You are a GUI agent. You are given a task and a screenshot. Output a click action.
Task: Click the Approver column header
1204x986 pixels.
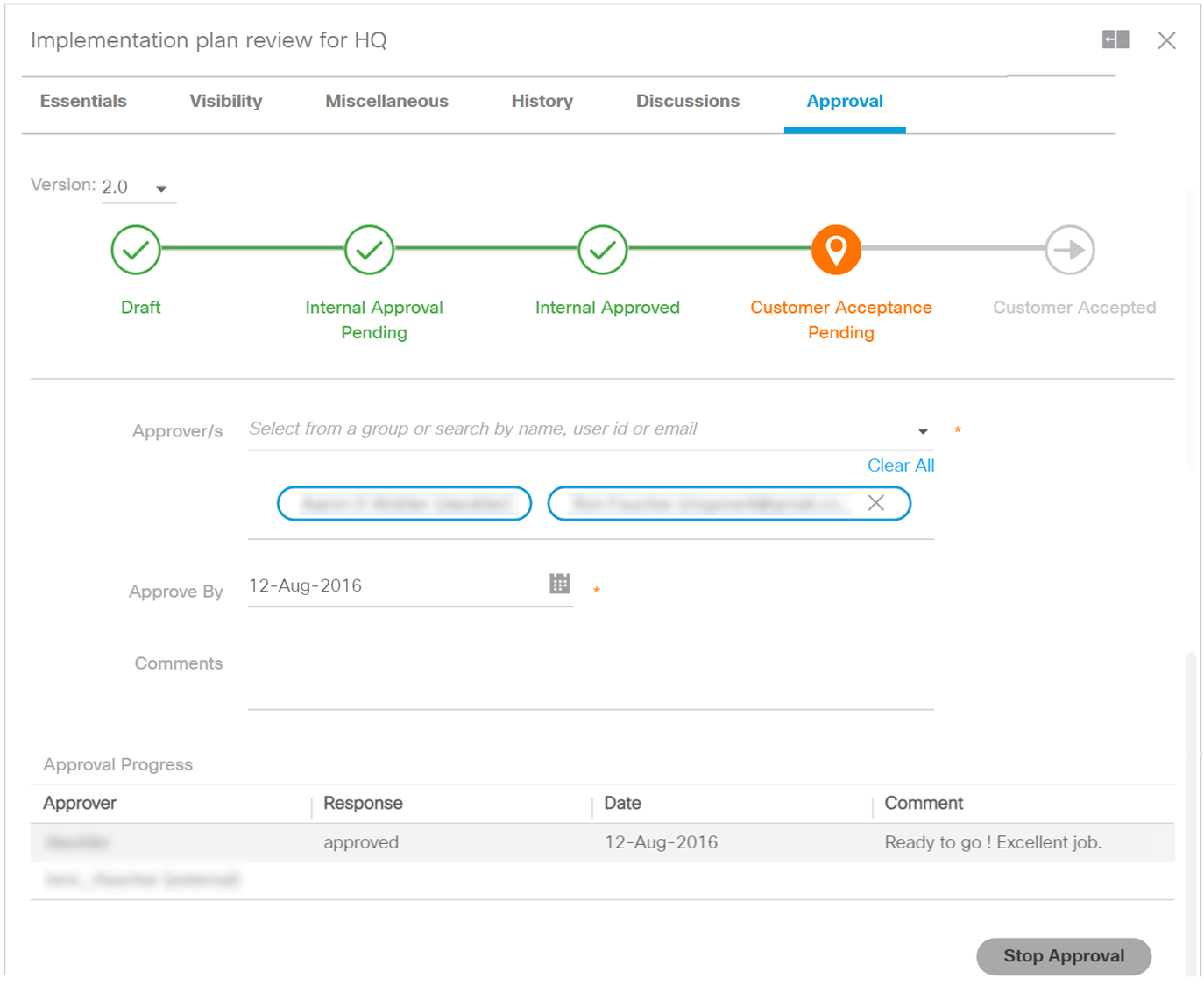click(80, 803)
